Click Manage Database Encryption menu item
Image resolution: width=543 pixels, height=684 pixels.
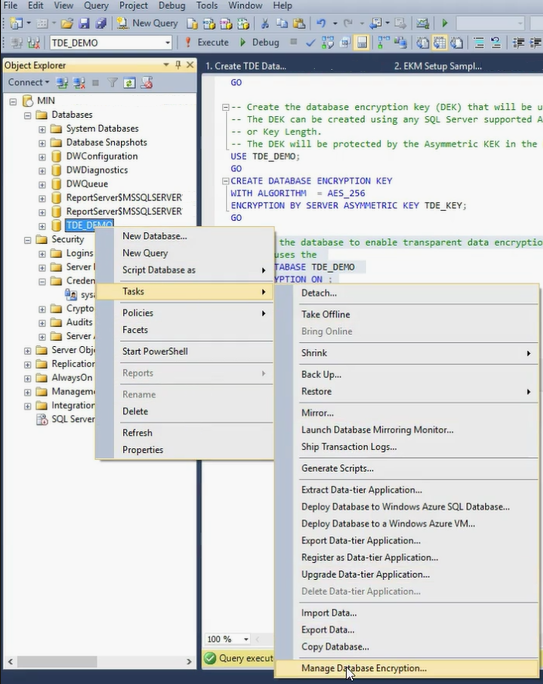407,668
